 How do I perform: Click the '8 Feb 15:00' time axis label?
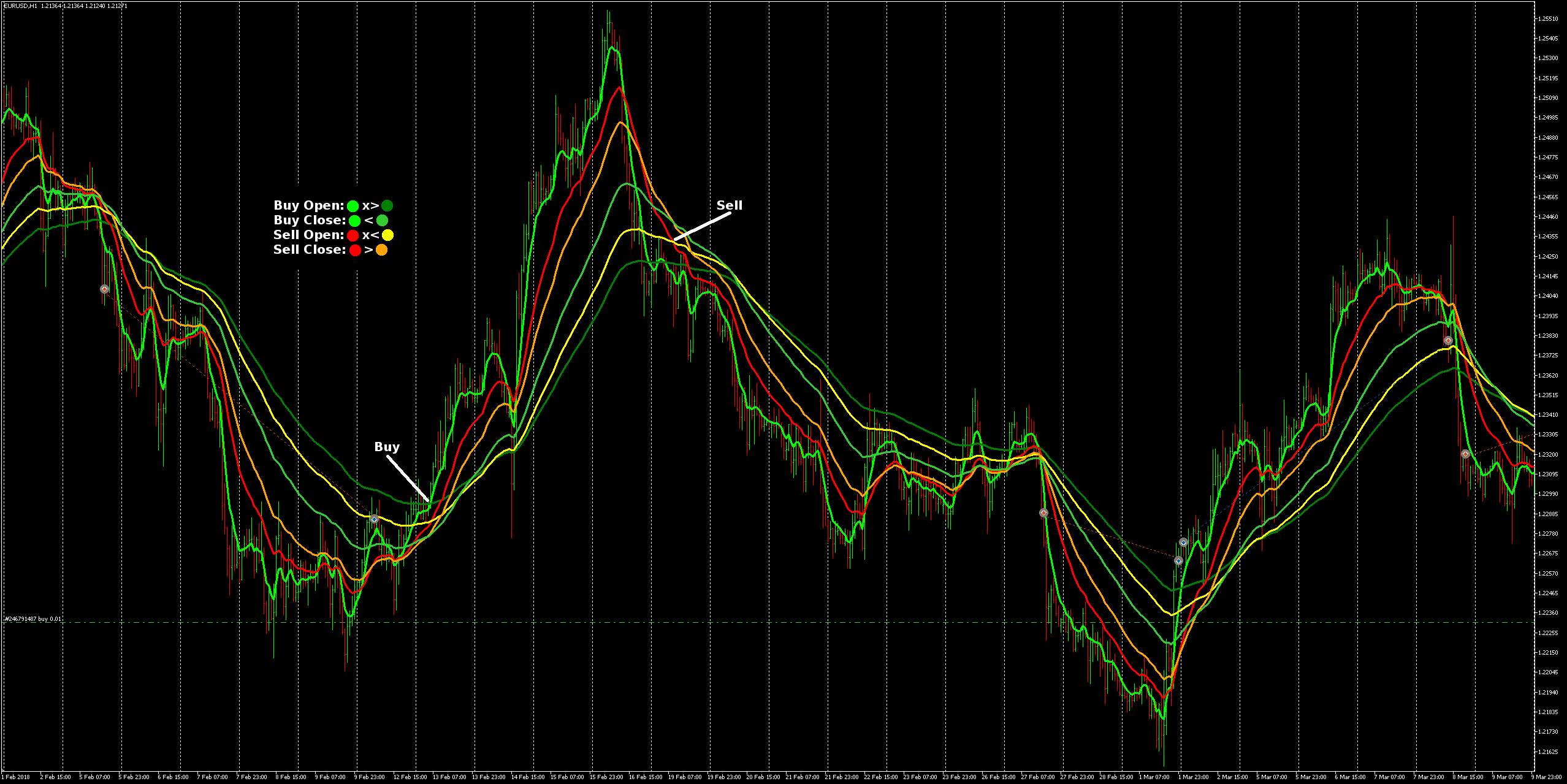[291, 777]
